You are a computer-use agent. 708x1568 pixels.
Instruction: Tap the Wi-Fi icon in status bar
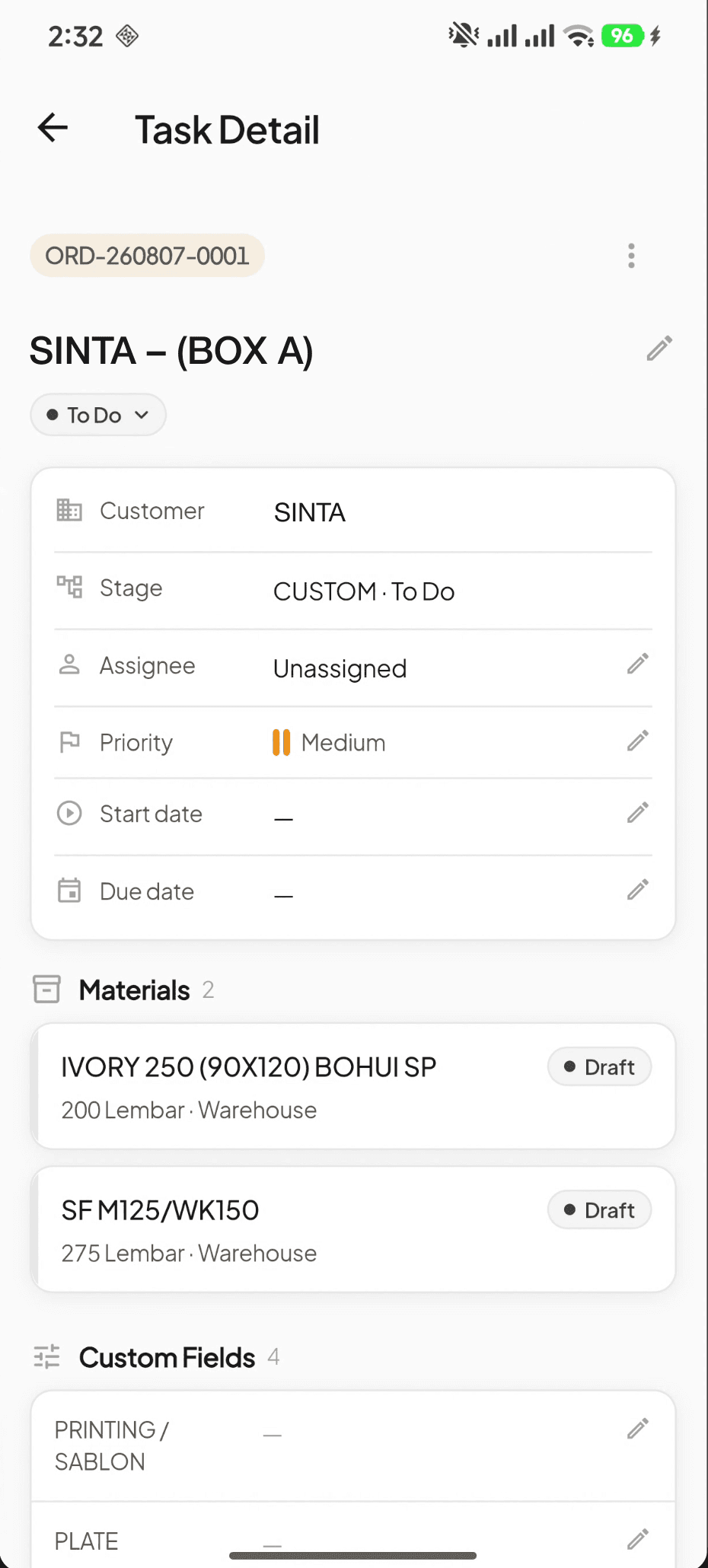tap(579, 36)
